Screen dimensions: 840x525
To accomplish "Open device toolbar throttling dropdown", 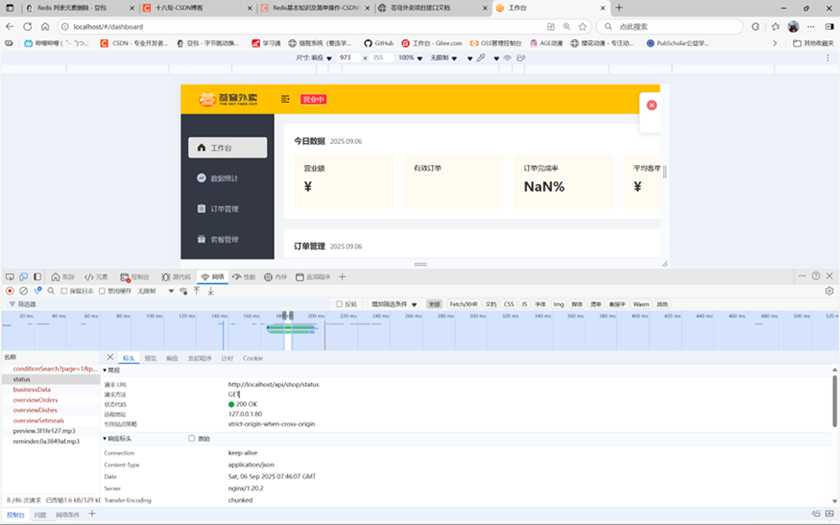I will click(x=444, y=58).
